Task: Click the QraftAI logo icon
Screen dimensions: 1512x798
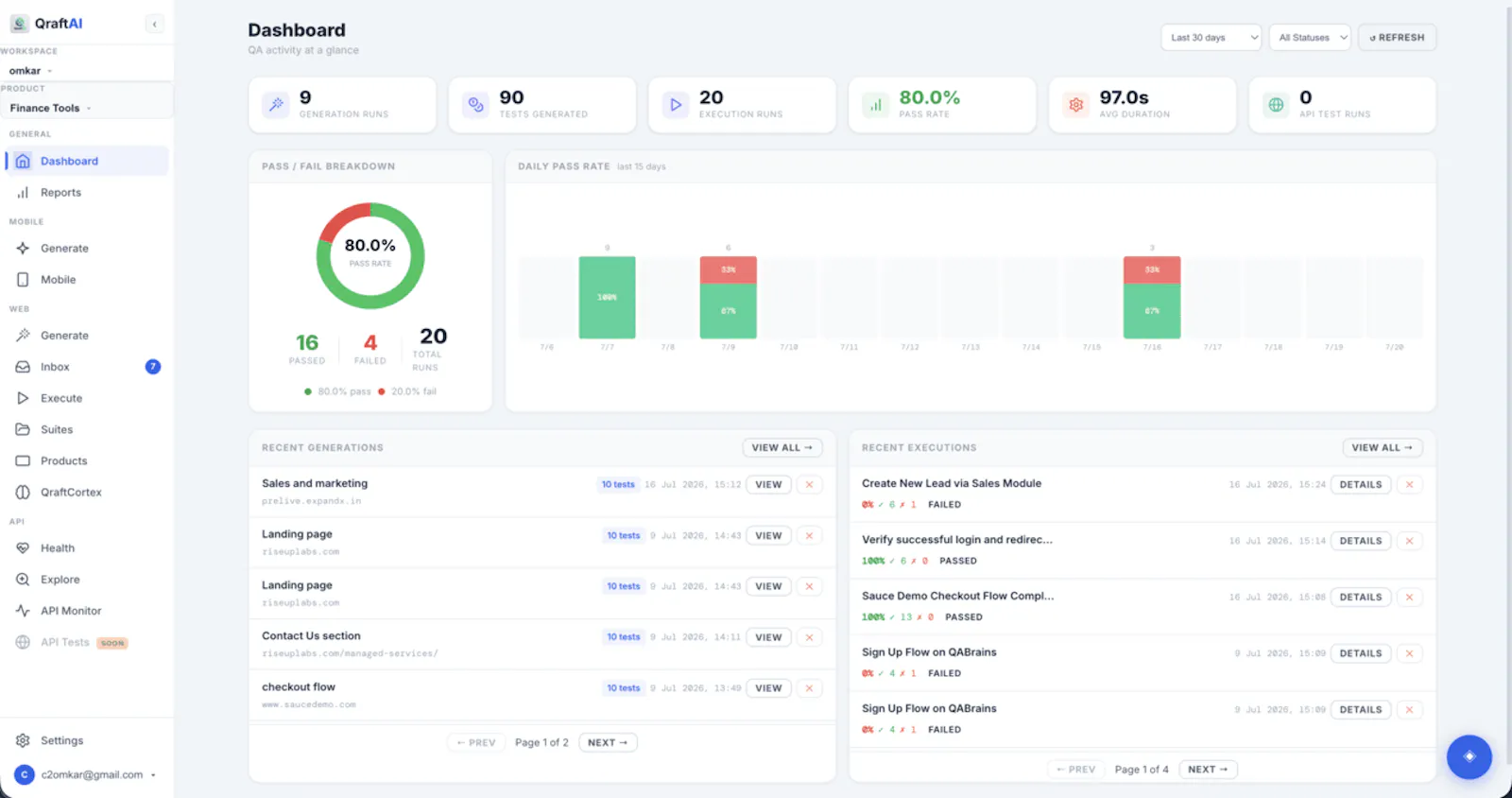Action: pos(19,24)
